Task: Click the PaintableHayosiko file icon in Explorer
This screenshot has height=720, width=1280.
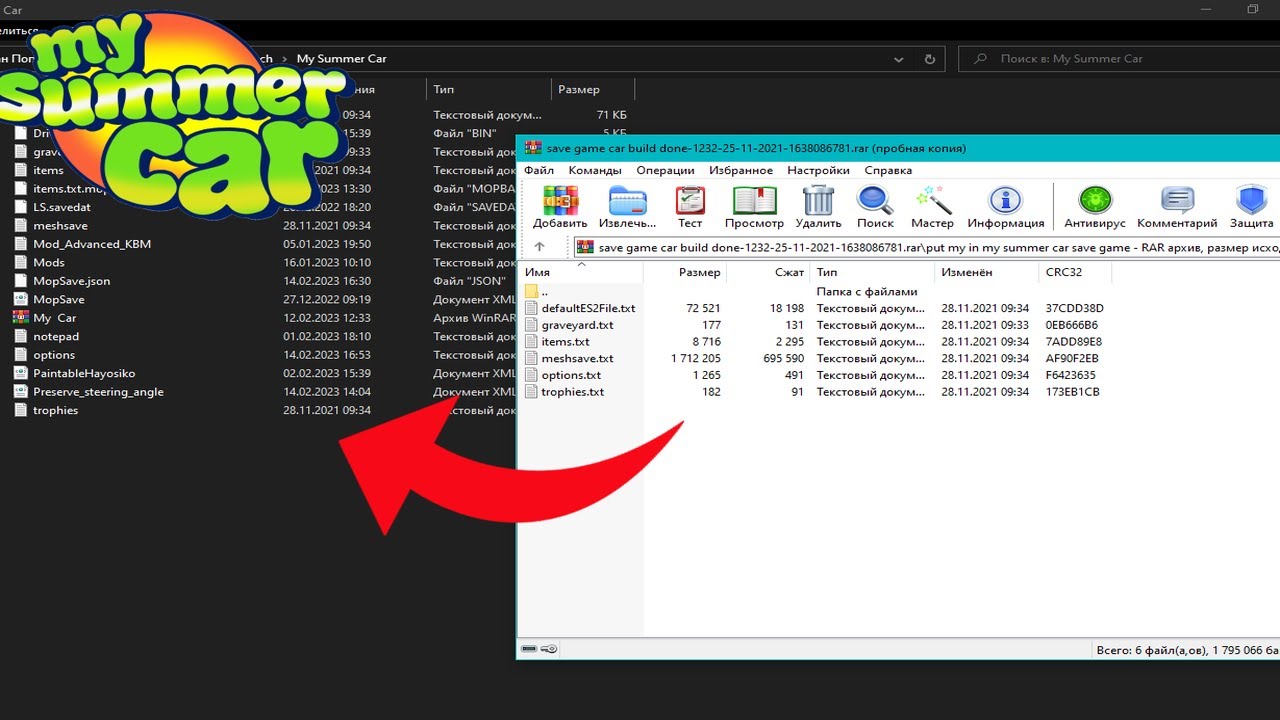Action: (20, 373)
